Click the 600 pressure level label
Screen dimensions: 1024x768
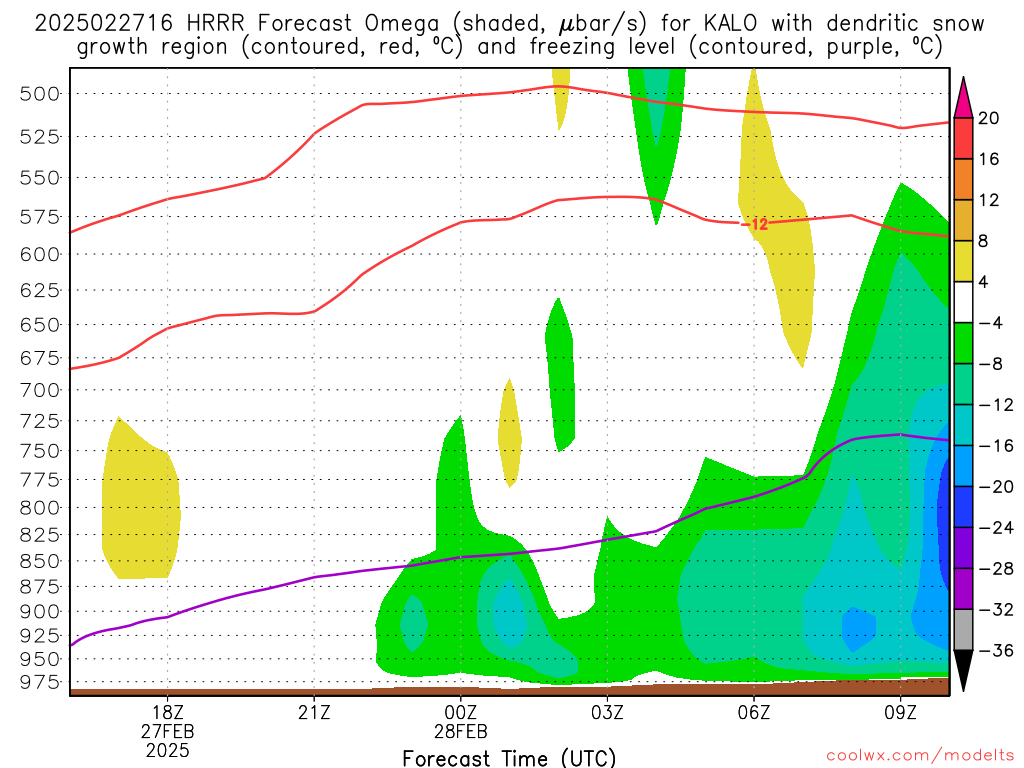tap(39, 254)
